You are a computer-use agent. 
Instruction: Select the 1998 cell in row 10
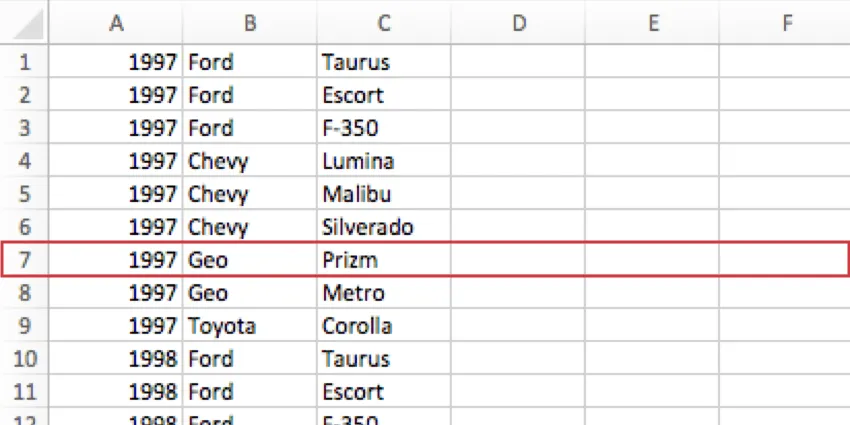(116, 359)
